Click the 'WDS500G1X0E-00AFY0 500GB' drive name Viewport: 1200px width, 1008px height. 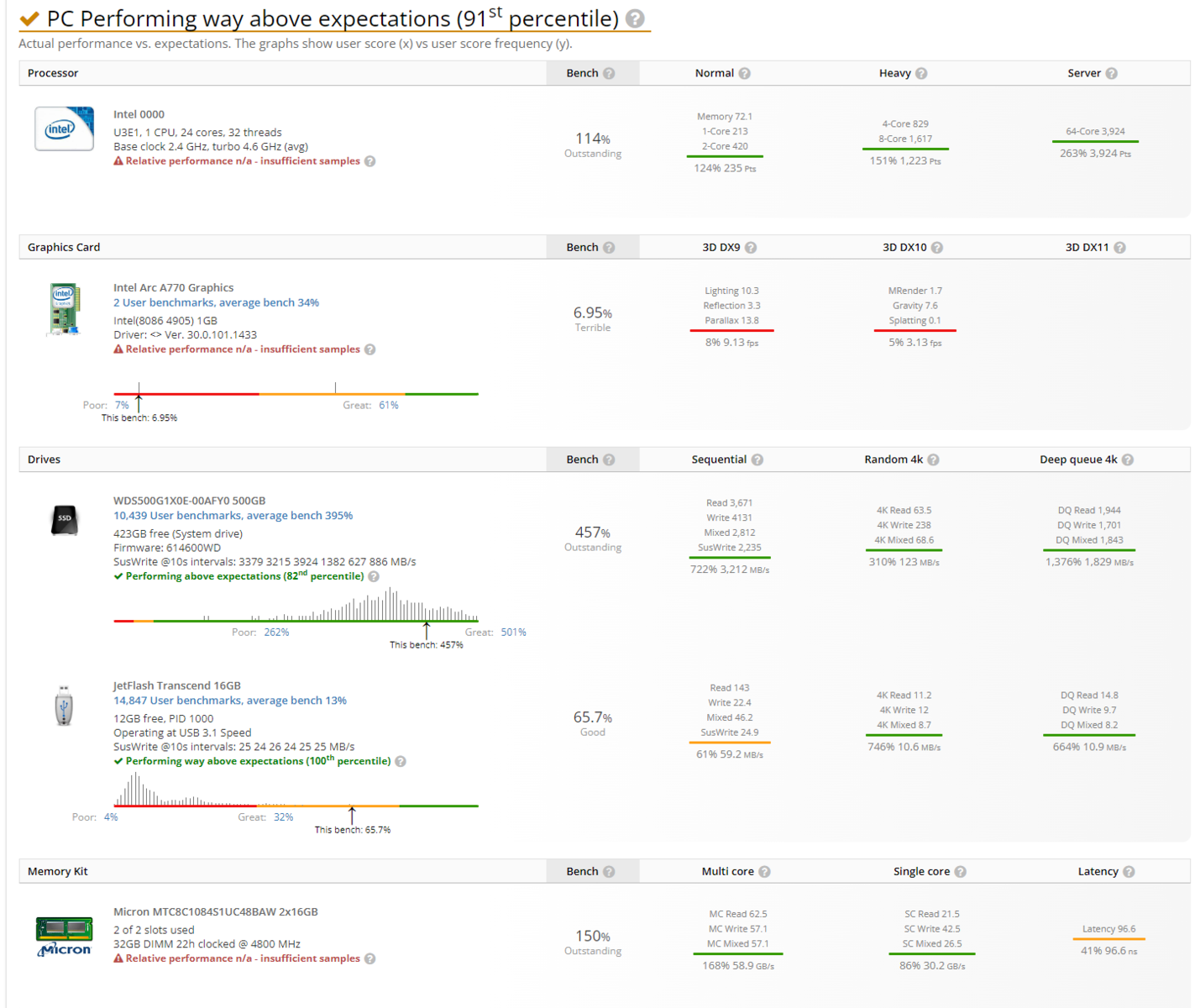click(x=190, y=501)
